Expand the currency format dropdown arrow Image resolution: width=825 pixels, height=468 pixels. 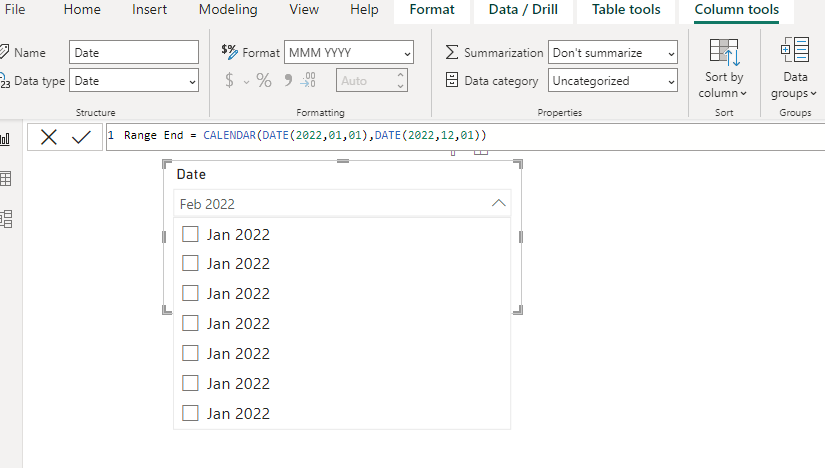(x=246, y=82)
